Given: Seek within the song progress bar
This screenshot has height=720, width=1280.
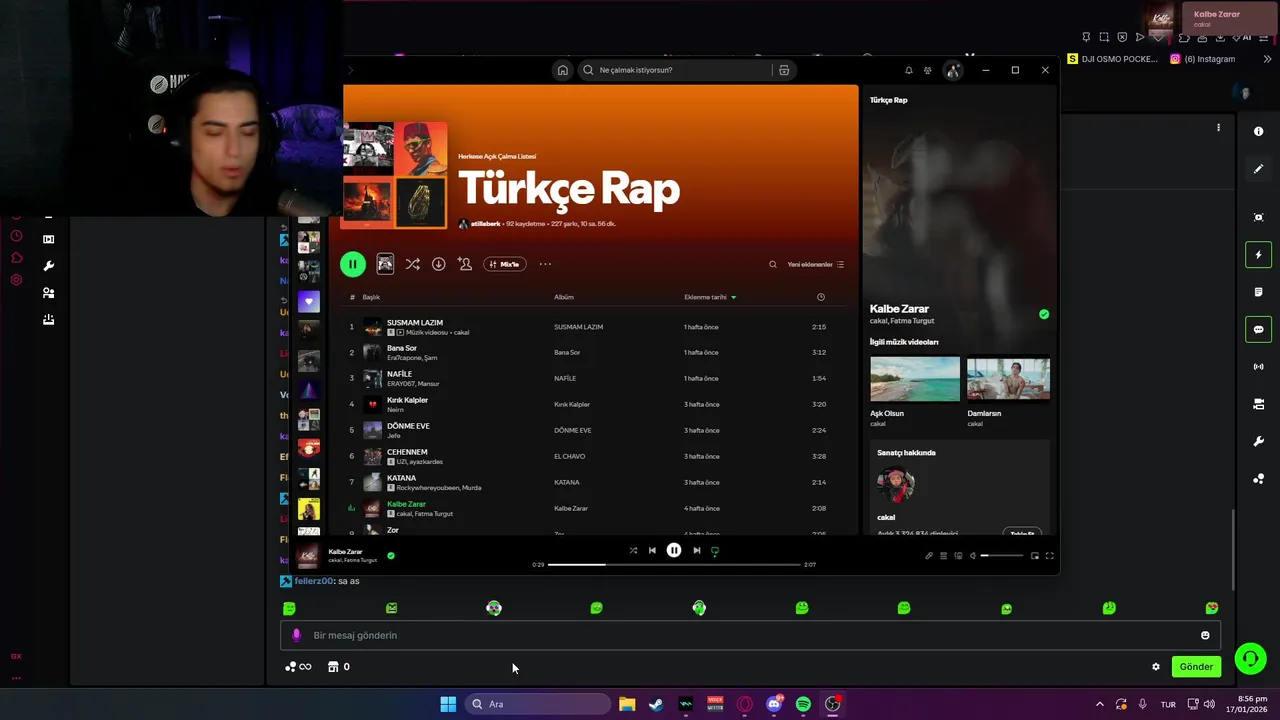Looking at the screenshot, I should click(x=674, y=565).
